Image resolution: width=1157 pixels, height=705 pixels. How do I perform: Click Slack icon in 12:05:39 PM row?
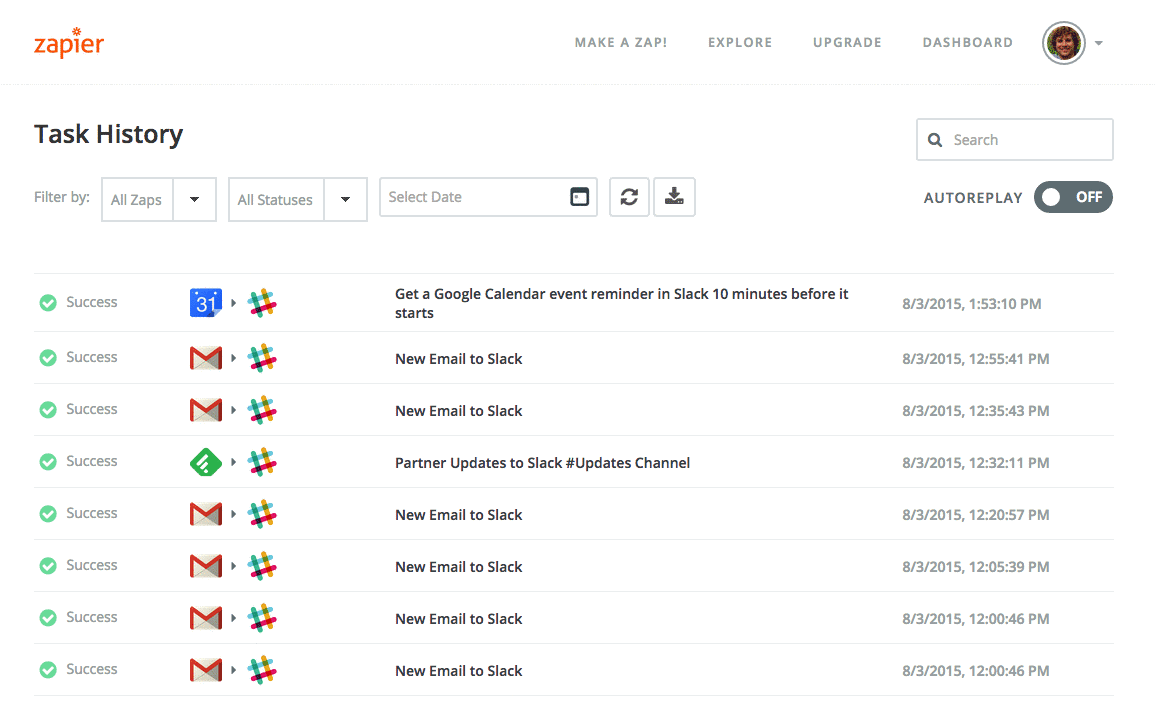262,566
